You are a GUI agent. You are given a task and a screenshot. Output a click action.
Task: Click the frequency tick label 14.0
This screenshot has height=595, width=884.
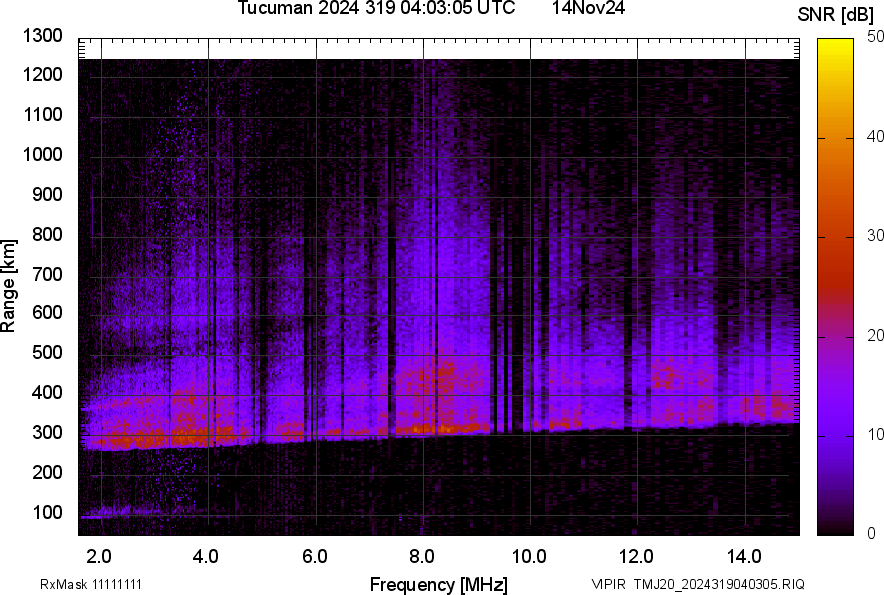pos(744,557)
